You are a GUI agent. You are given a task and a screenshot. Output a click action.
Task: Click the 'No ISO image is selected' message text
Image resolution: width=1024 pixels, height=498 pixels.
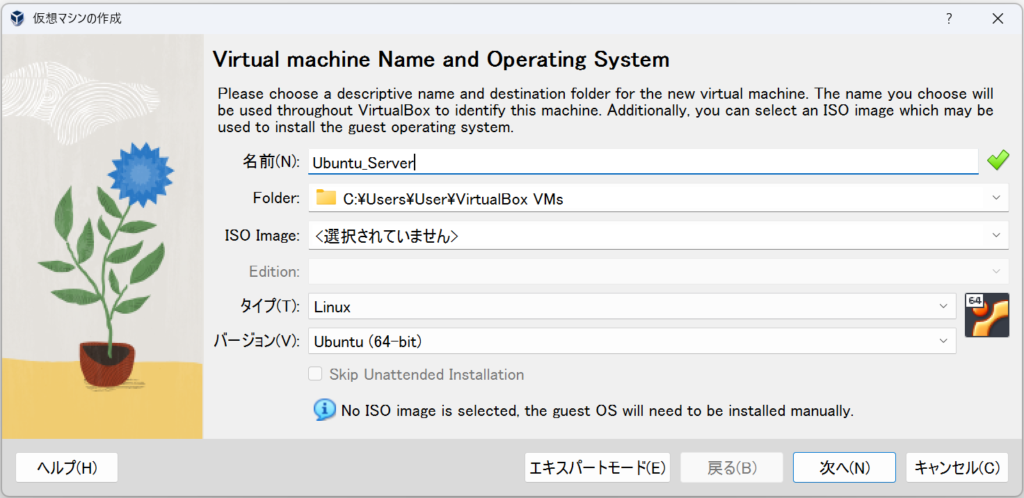tap(597, 411)
